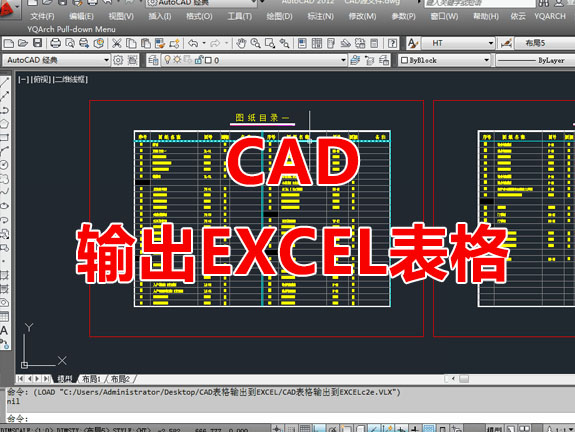Click the horizontal scrollbar thumb below the drawing

click(464, 378)
